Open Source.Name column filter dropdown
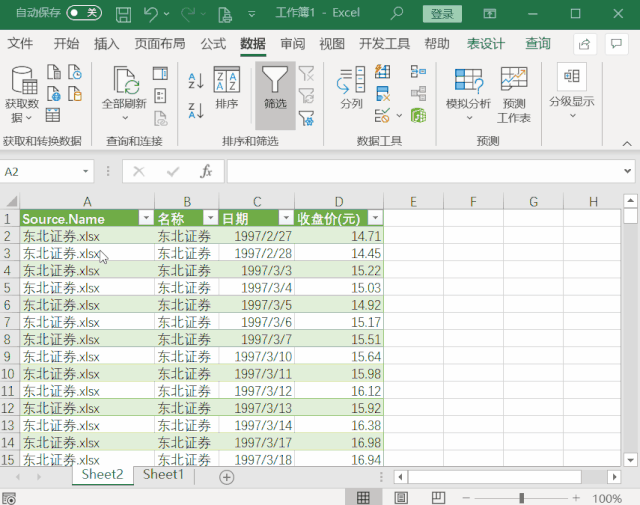Viewport: 640px width, 505px height. pyautogui.click(x=146, y=218)
